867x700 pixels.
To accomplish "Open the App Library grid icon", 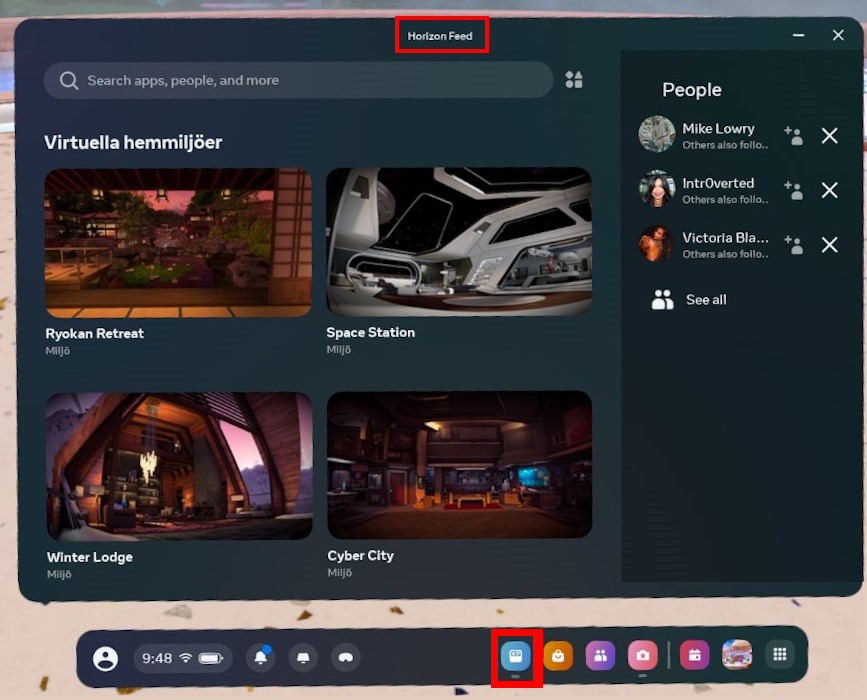I will tap(780, 655).
